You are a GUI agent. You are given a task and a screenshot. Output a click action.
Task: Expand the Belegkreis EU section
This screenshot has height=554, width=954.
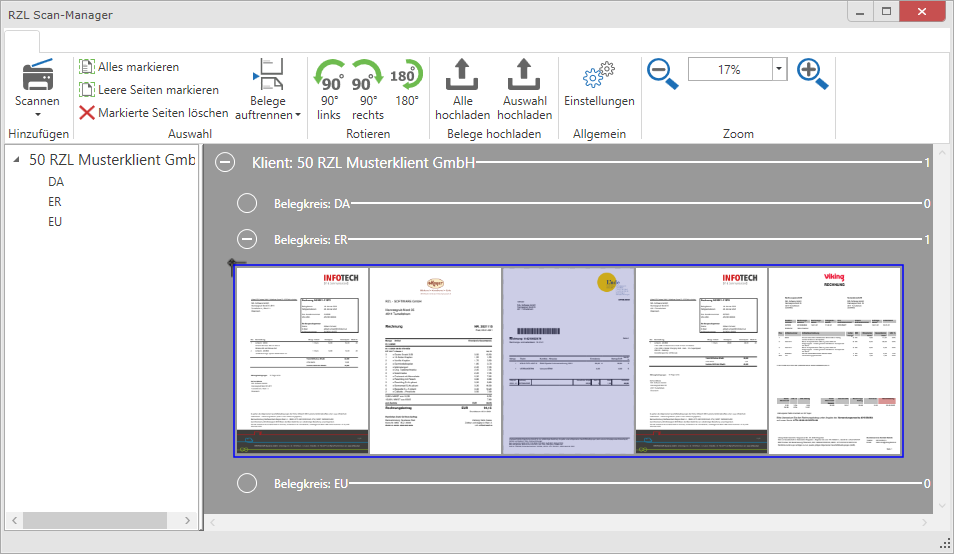click(247, 484)
